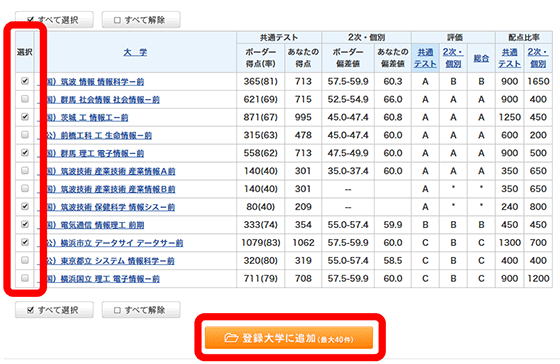Image resolution: width=560 pixels, height=364 pixels.
Task: Click the border score cell 320(80)
Action: click(260, 260)
